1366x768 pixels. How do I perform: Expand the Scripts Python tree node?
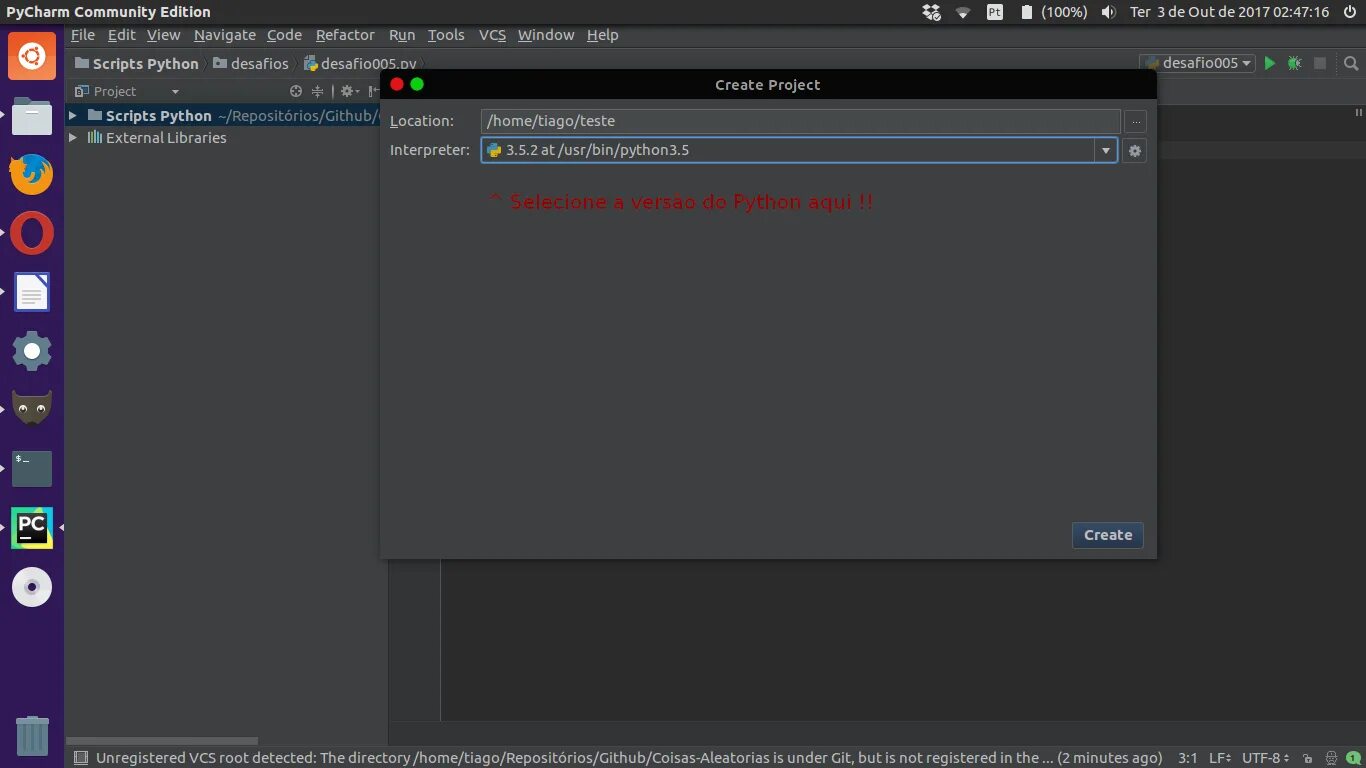tap(73, 115)
